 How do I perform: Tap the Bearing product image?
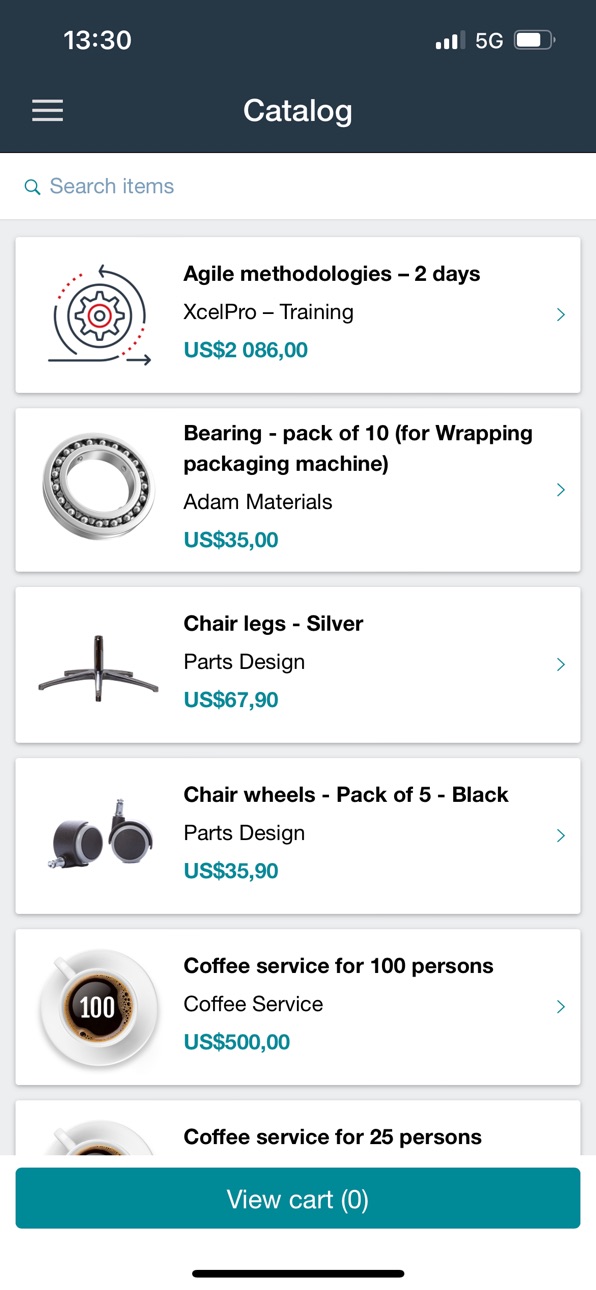click(x=99, y=489)
